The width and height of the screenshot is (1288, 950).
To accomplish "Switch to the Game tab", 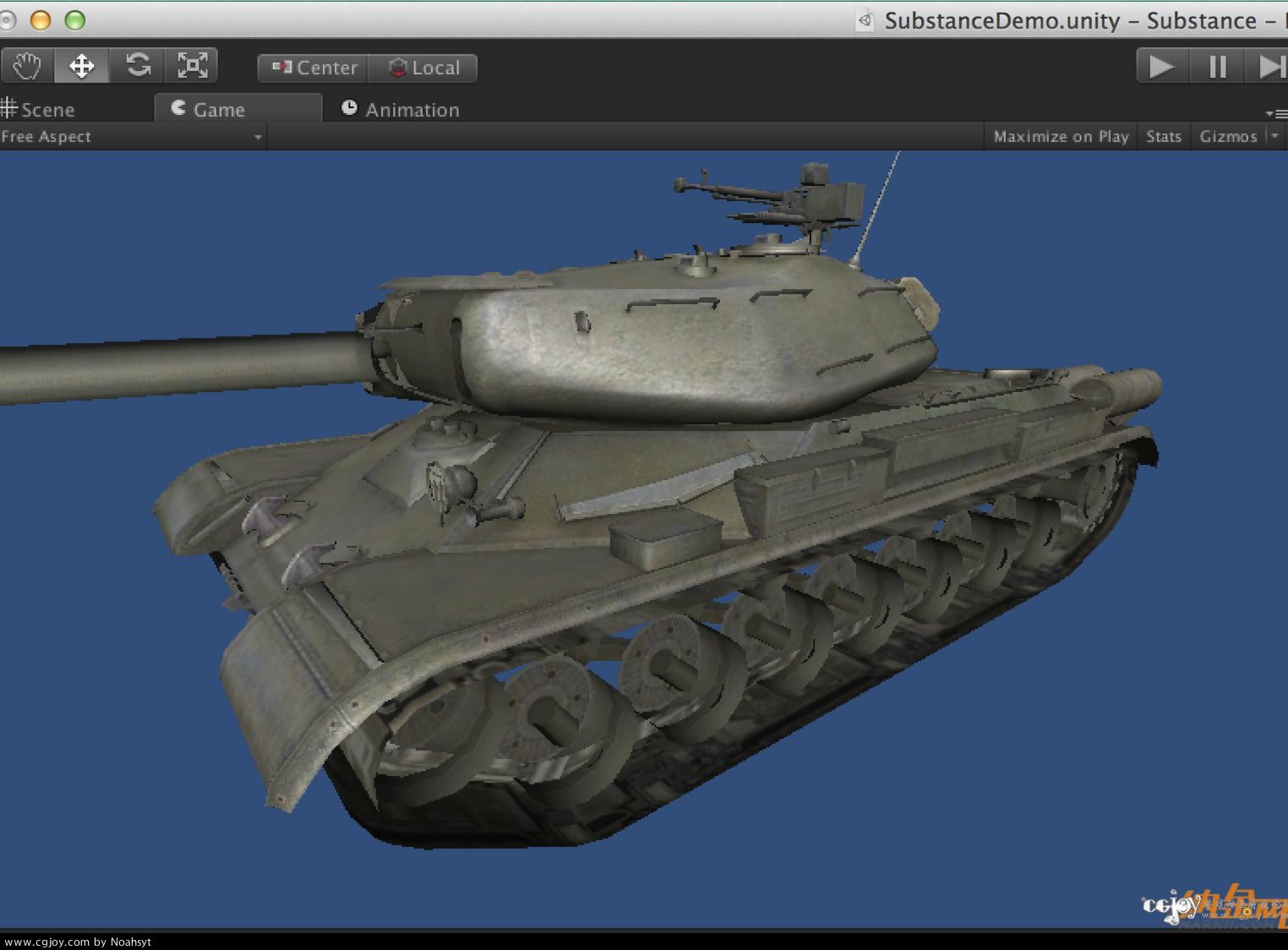I will (x=238, y=108).
